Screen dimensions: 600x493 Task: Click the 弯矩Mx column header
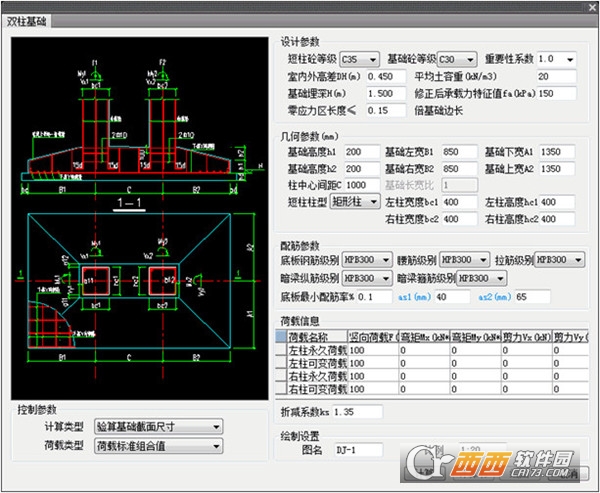coord(424,337)
